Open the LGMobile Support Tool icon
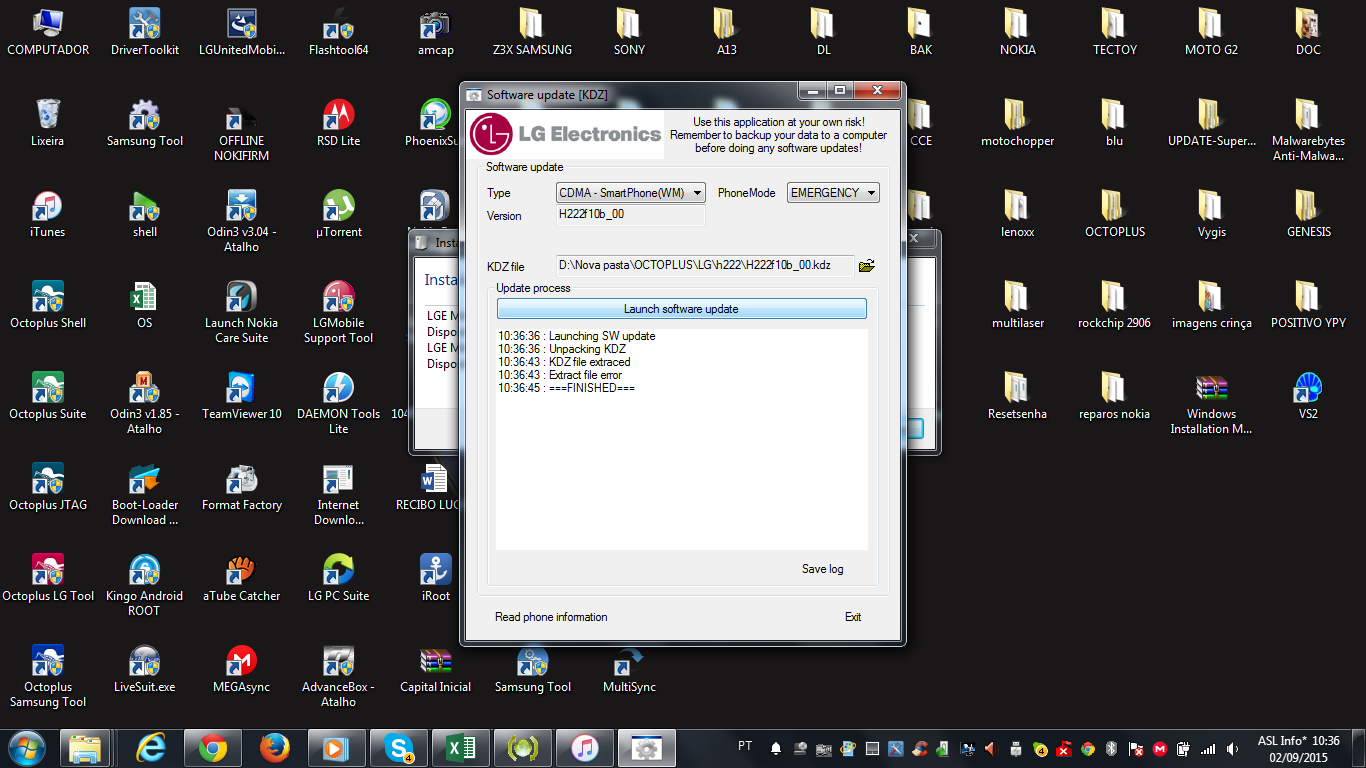This screenshot has width=1366, height=768. pyautogui.click(x=339, y=311)
